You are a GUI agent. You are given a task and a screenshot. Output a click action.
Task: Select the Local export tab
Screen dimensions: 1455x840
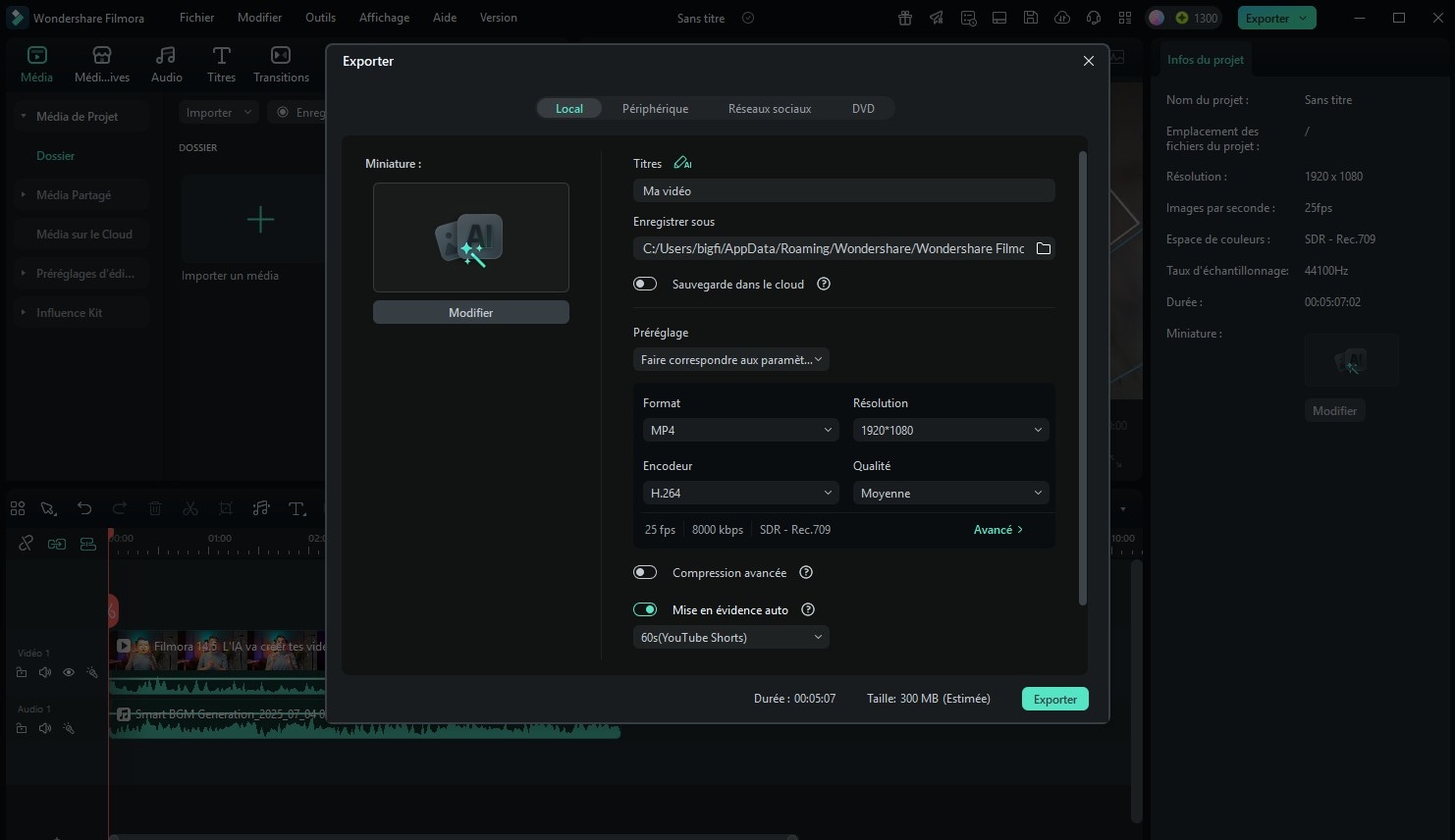click(x=569, y=108)
